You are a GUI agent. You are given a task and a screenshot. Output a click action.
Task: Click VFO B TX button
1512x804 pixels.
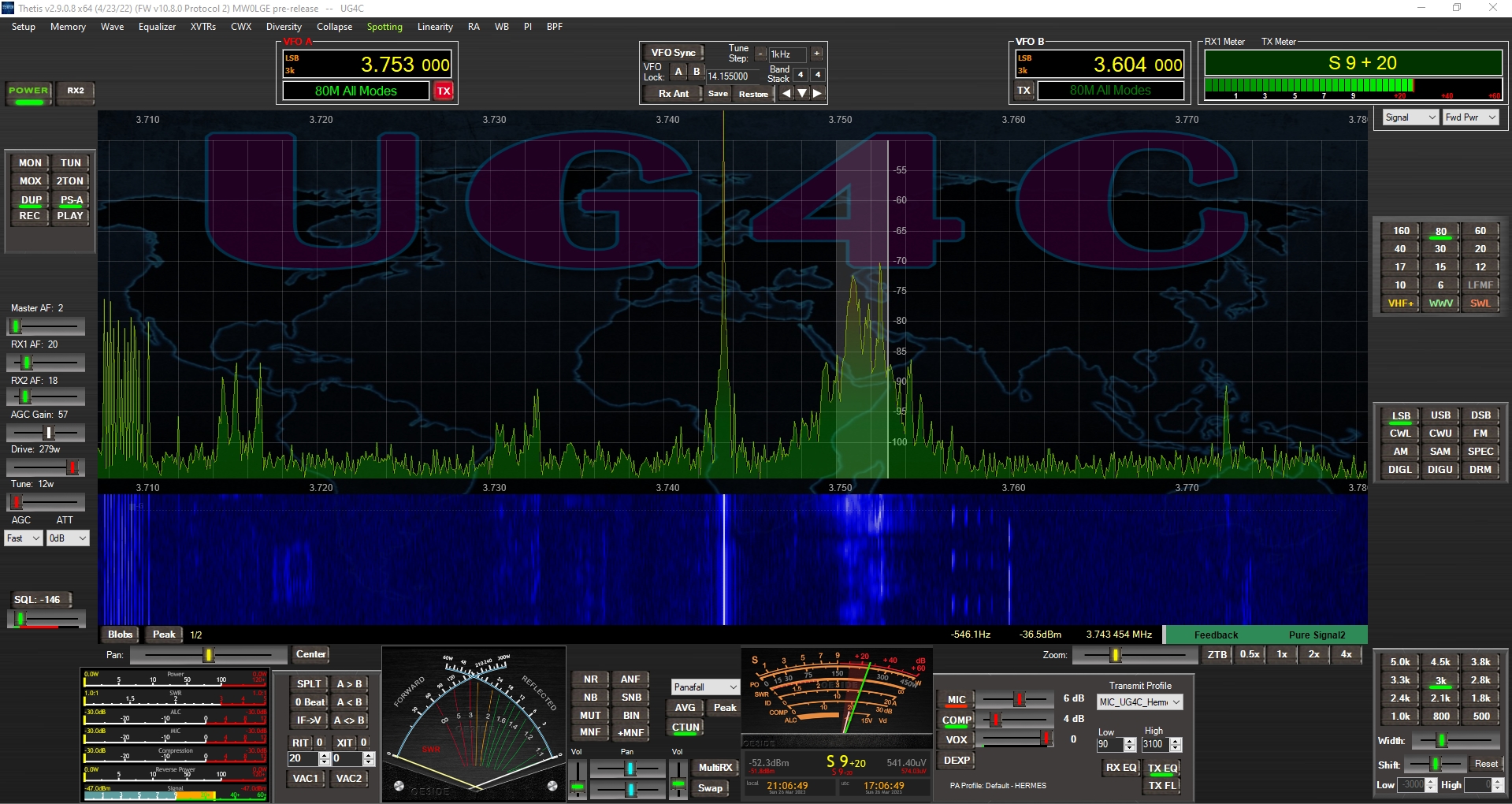point(1023,91)
